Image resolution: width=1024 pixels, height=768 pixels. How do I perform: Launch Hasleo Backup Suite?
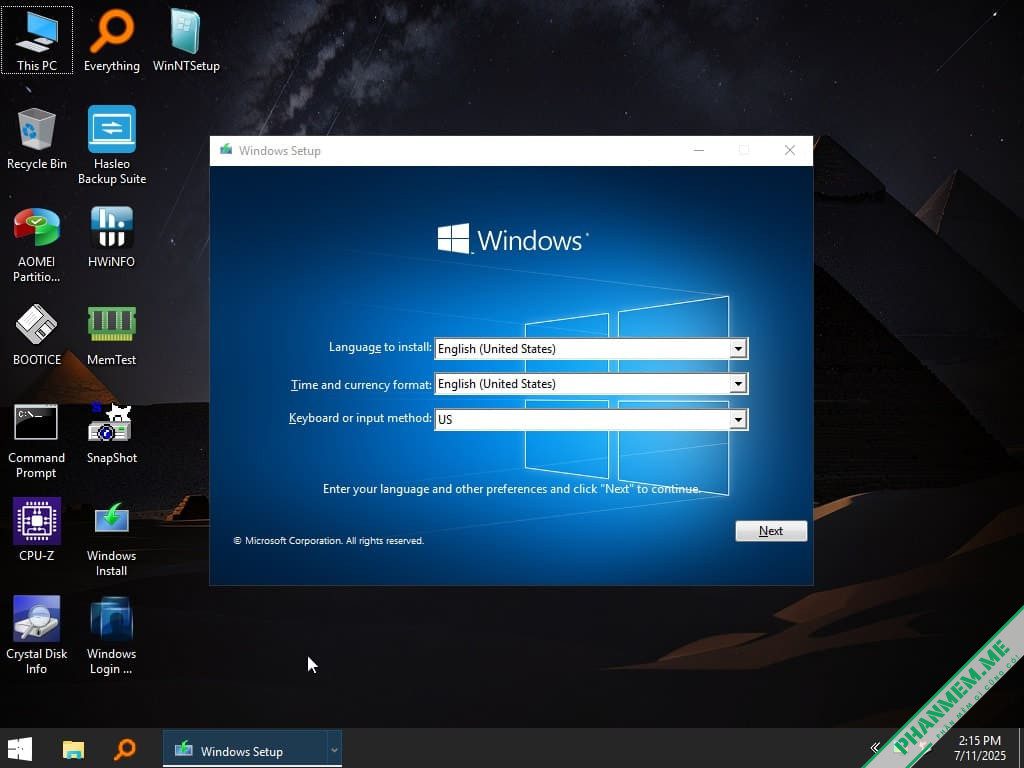point(112,145)
